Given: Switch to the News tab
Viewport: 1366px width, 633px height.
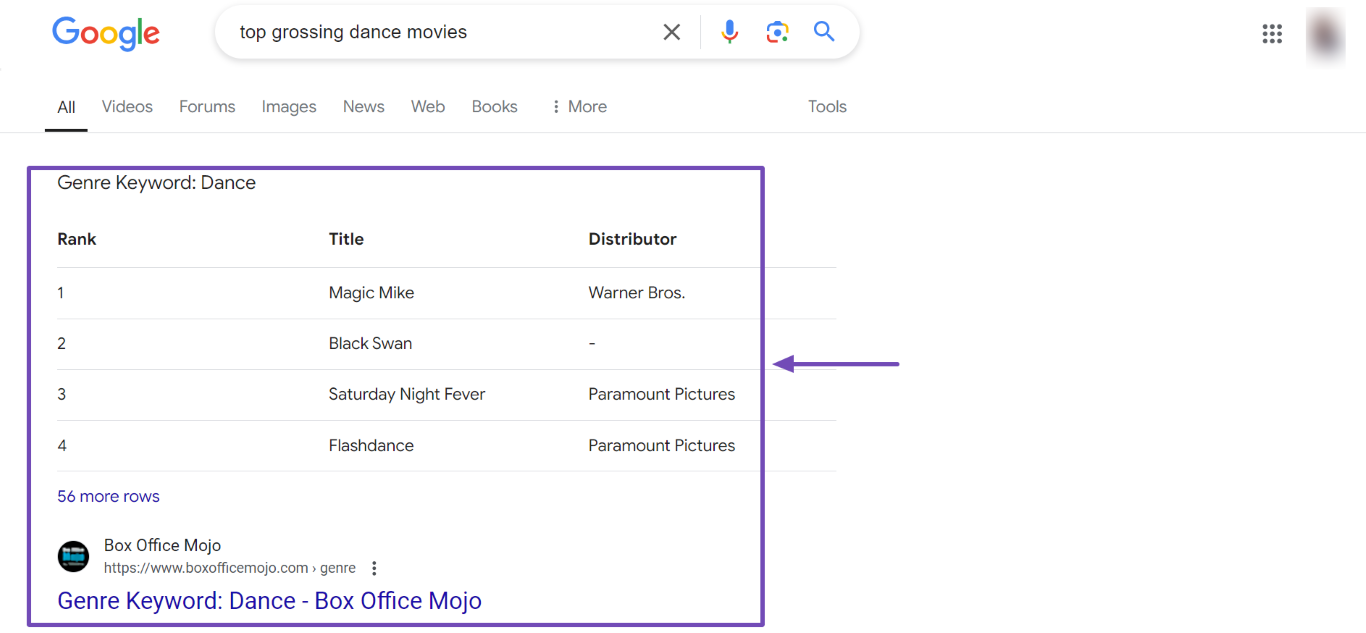Looking at the screenshot, I should [363, 107].
